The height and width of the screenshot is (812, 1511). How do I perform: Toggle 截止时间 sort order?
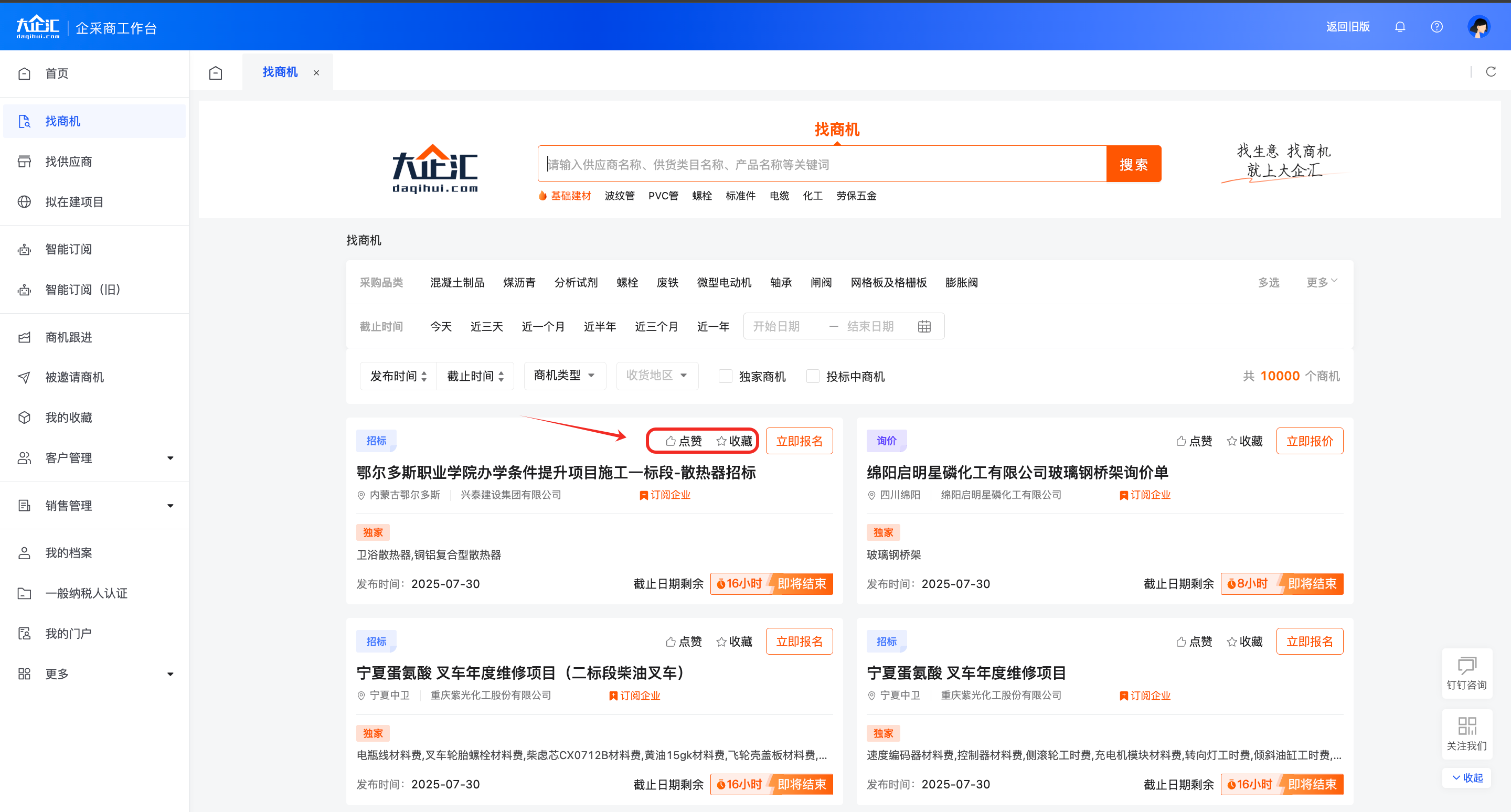(475, 376)
